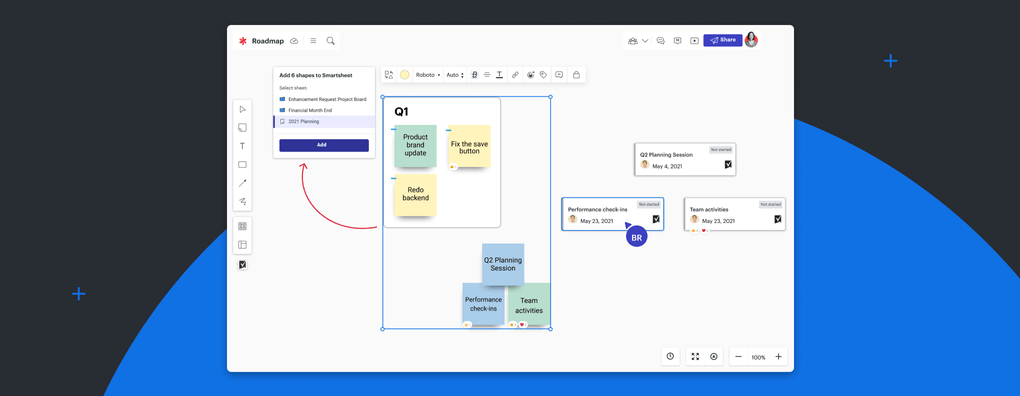
Task: Toggle the Smartsheet checkmark on Q2 Planning Session card
Action: tap(728, 165)
